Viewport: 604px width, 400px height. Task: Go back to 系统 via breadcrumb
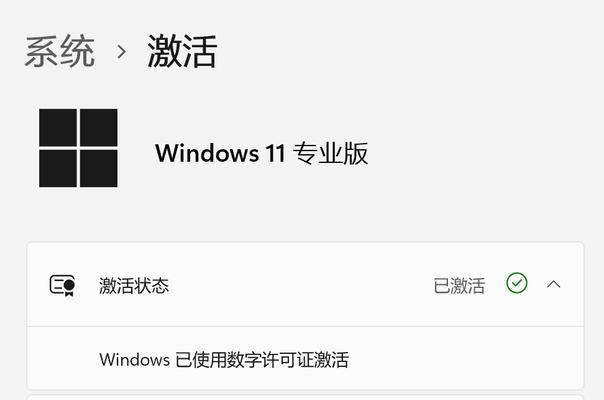60,51
